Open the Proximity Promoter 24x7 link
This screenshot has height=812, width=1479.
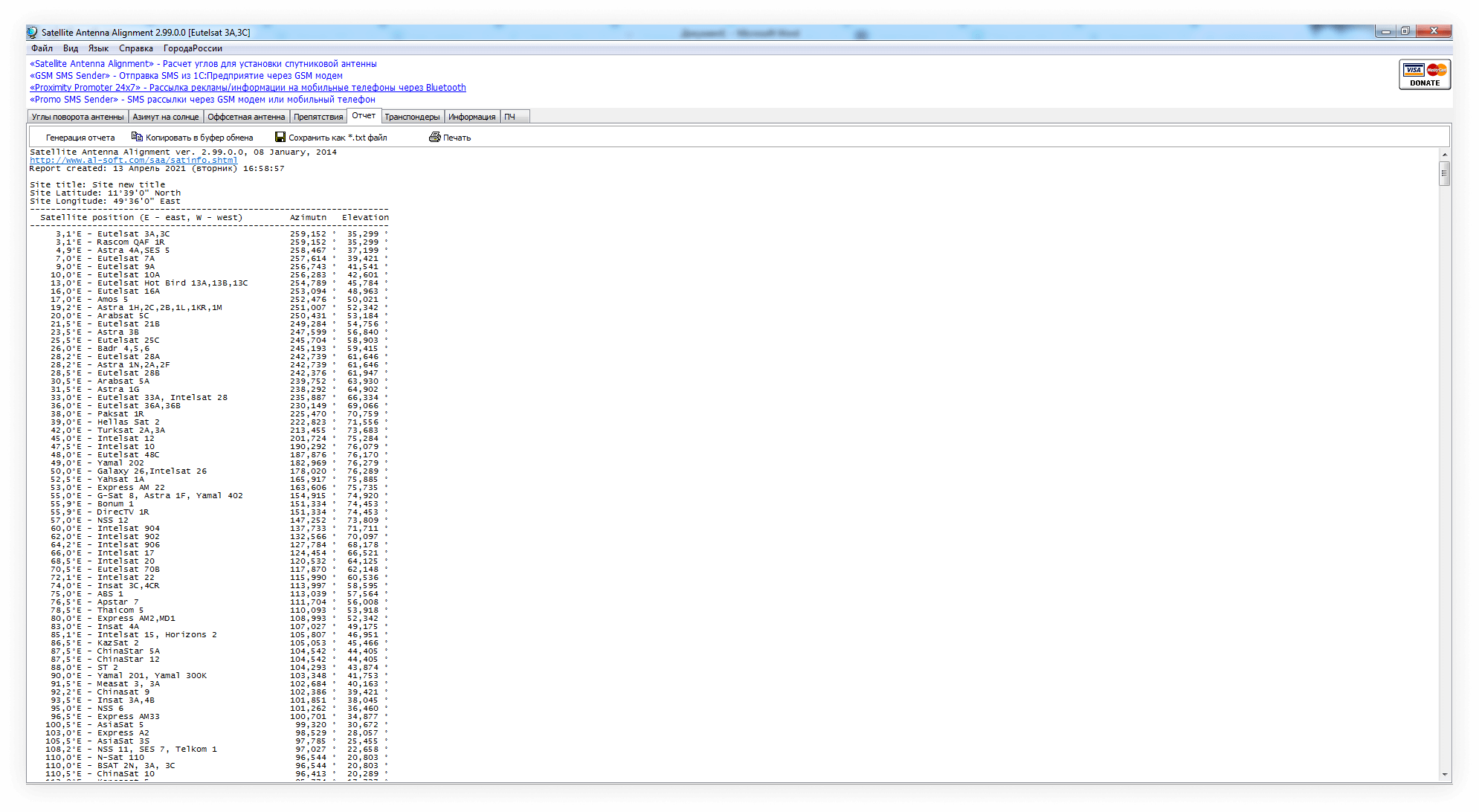coord(248,88)
